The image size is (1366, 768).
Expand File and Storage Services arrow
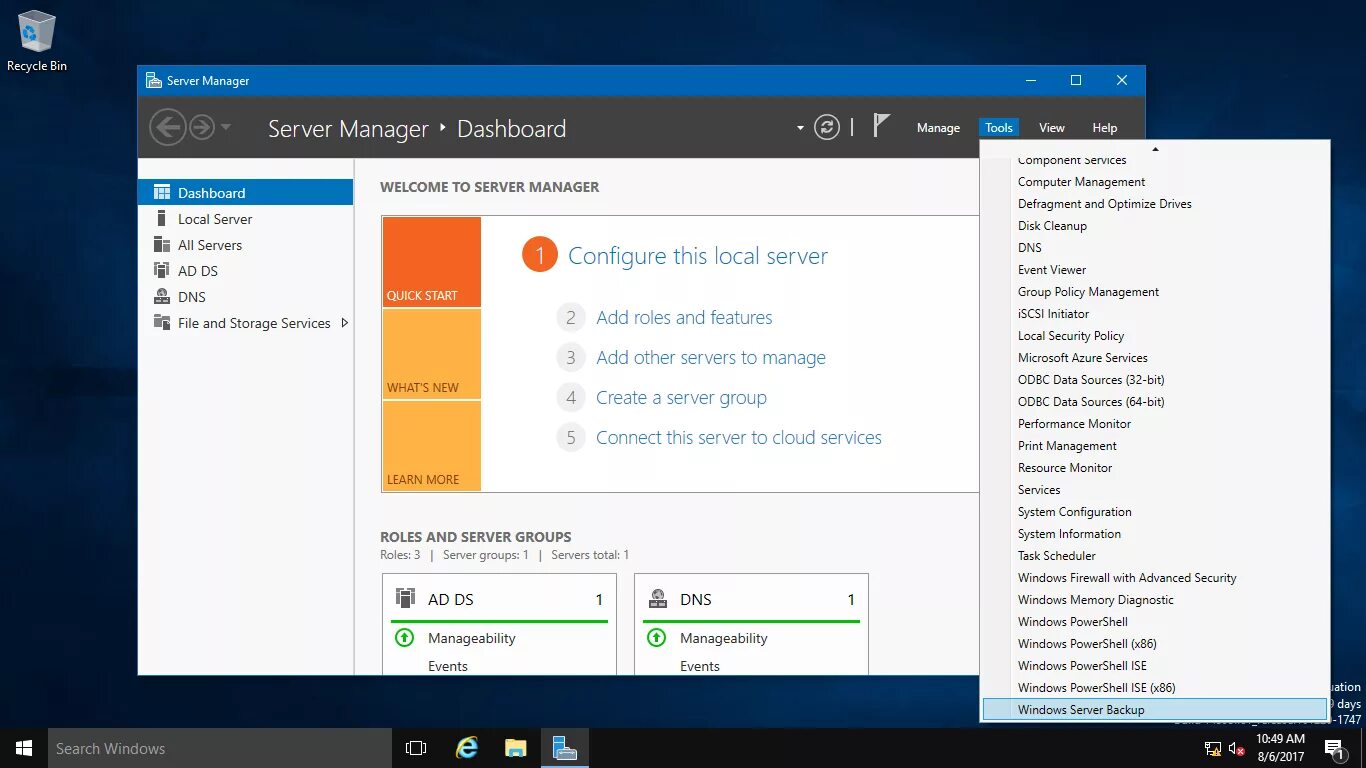345,323
